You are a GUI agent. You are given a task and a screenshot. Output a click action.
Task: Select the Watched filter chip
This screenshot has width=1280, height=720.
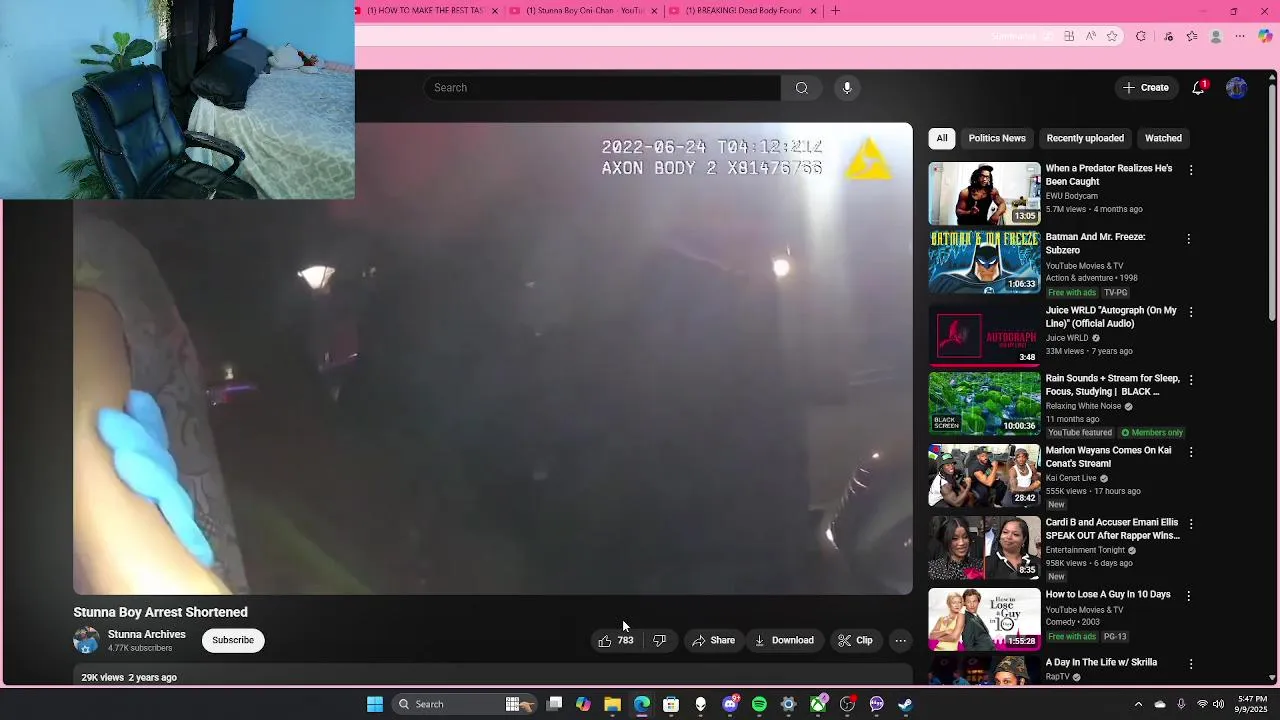point(1163,138)
